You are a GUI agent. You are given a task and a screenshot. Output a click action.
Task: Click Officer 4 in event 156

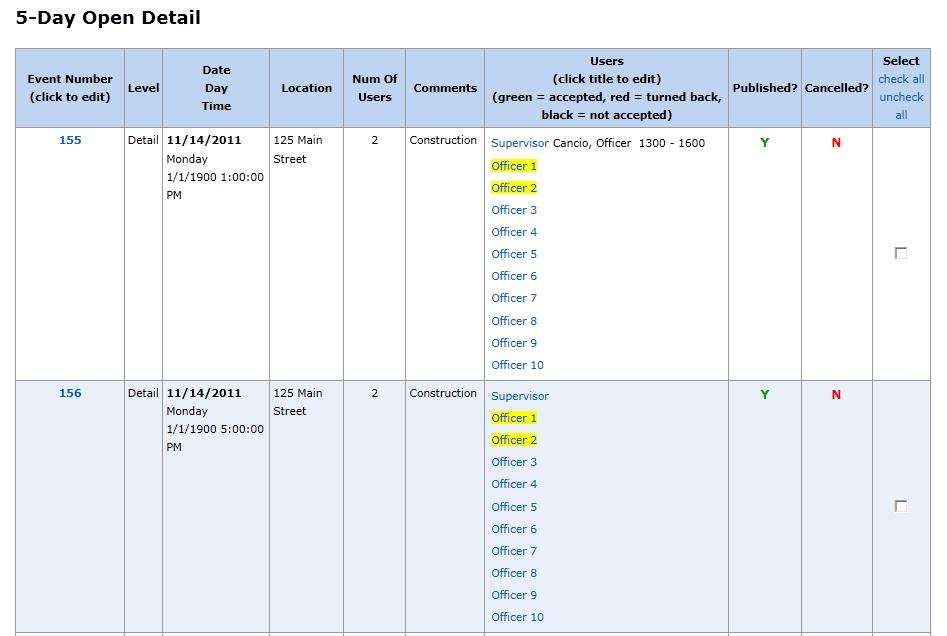coord(514,484)
